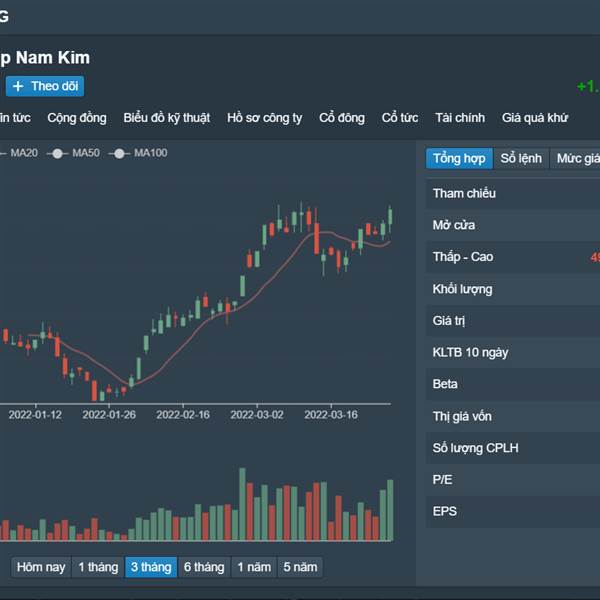Click the Beta row label

tap(445, 384)
